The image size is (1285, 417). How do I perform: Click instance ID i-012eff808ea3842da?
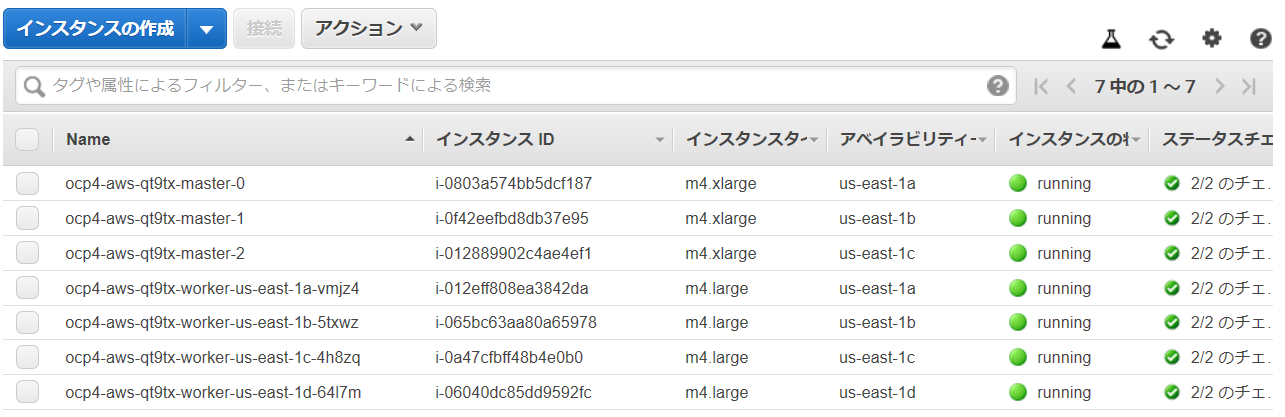pos(512,288)
